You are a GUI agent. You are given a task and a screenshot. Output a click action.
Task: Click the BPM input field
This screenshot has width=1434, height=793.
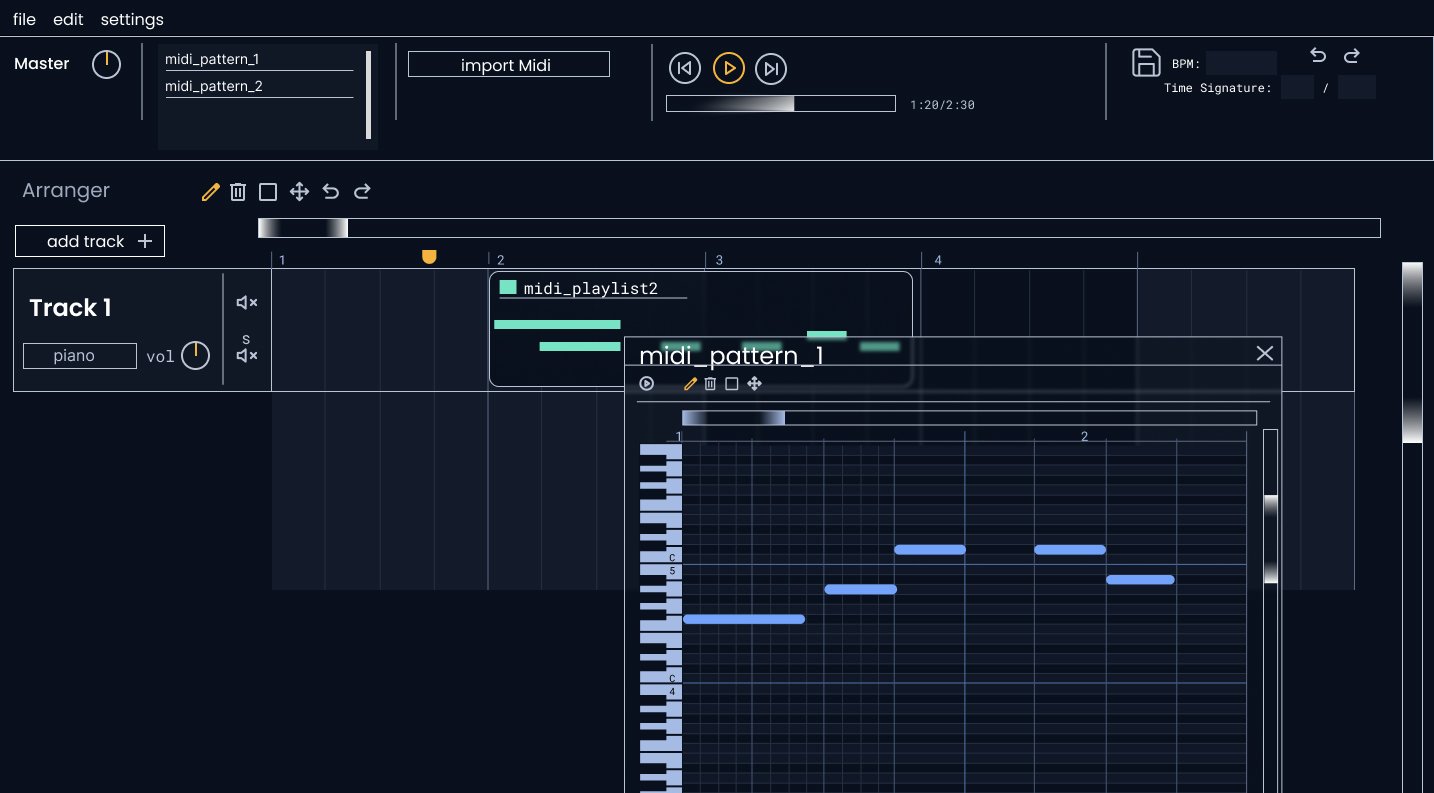tap(1241, 63)
